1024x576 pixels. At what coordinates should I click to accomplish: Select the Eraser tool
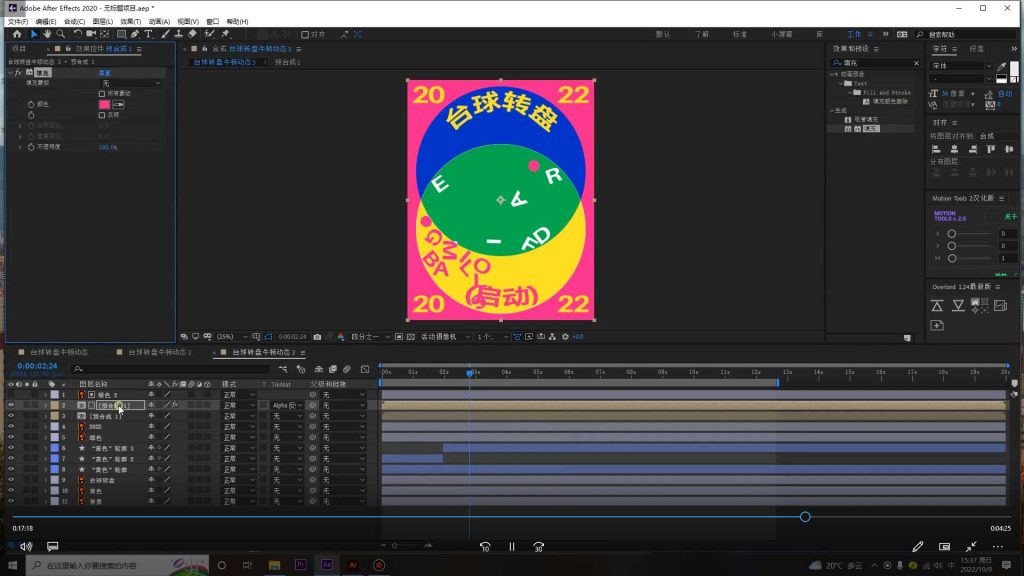[x=193, y=34]
